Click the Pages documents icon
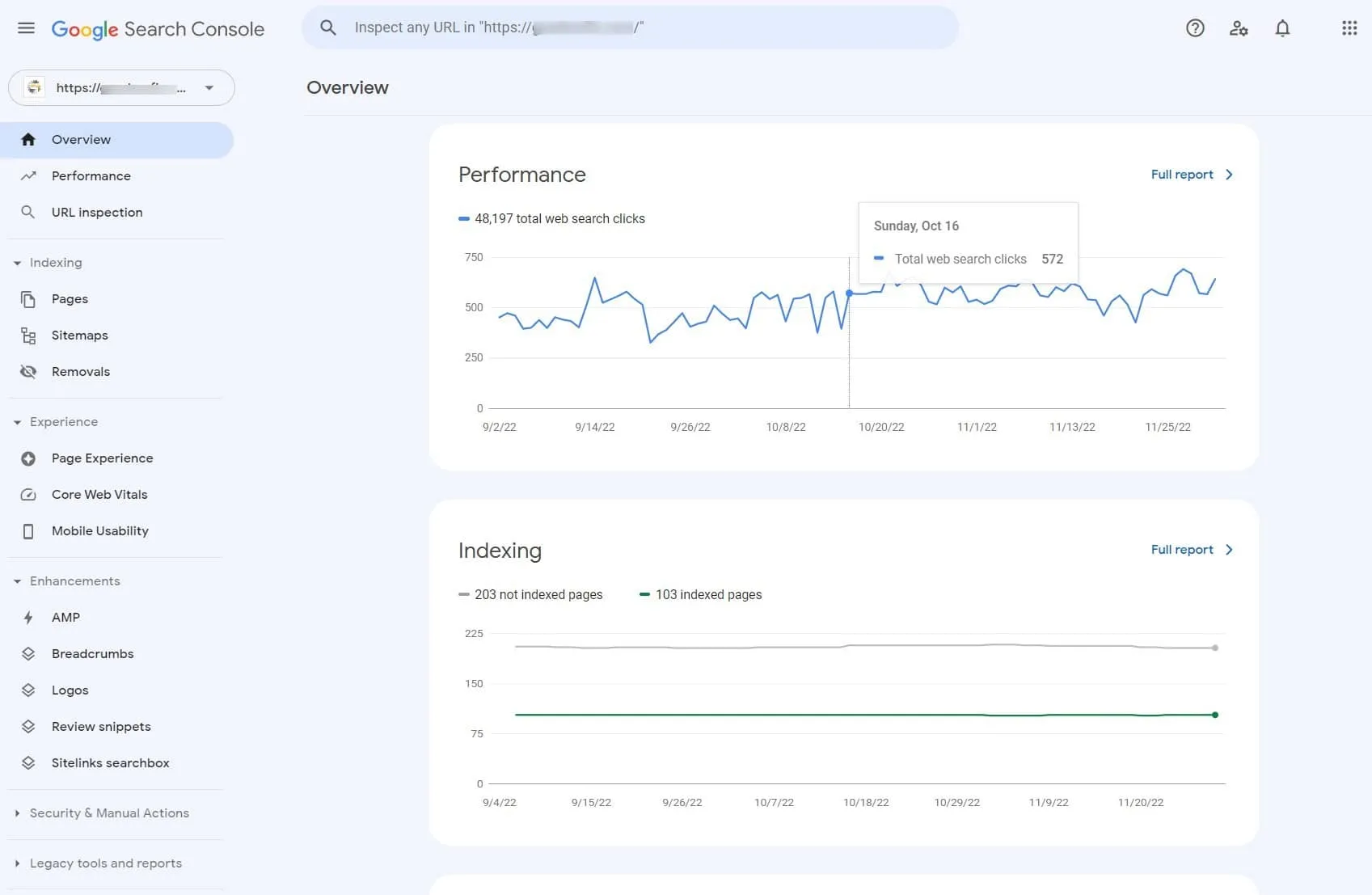This screenshot has height=895, width=1372. coord(28,299)
